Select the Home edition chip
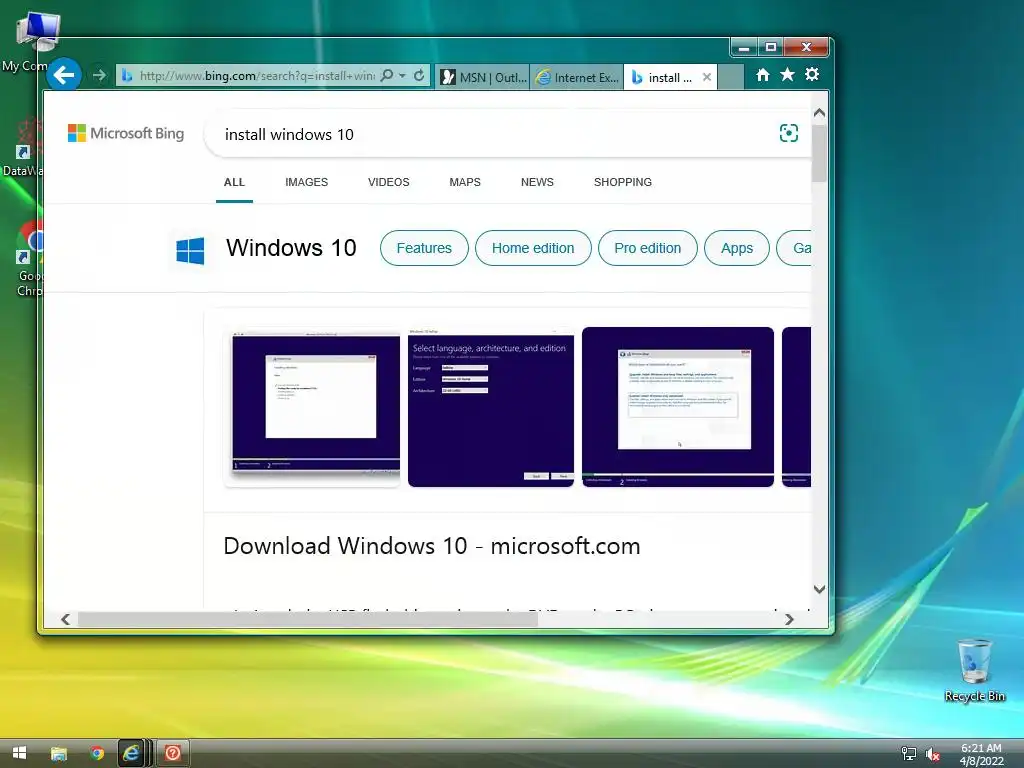 click(533, 248)
